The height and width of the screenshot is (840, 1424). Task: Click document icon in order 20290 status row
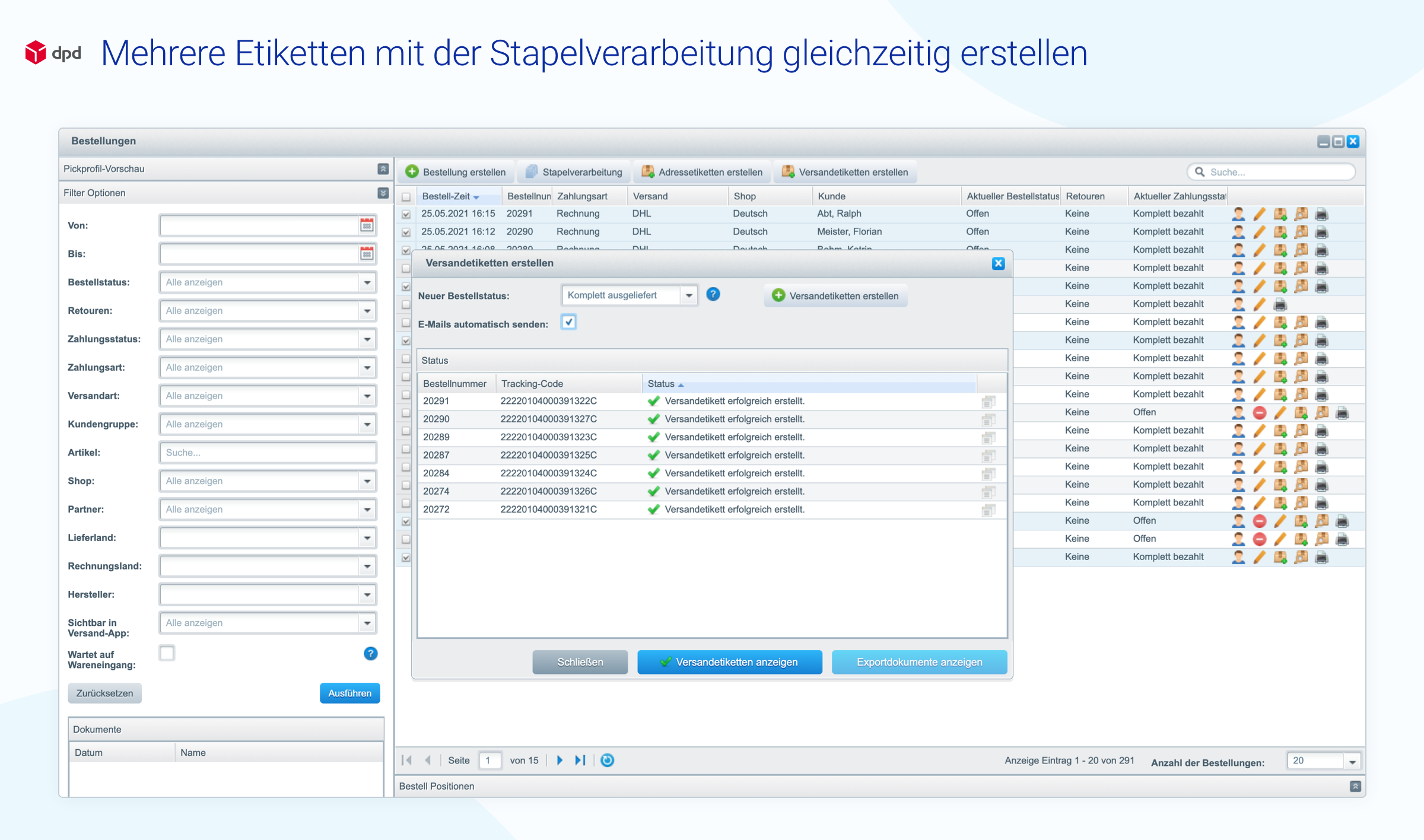tap(988, 419)
